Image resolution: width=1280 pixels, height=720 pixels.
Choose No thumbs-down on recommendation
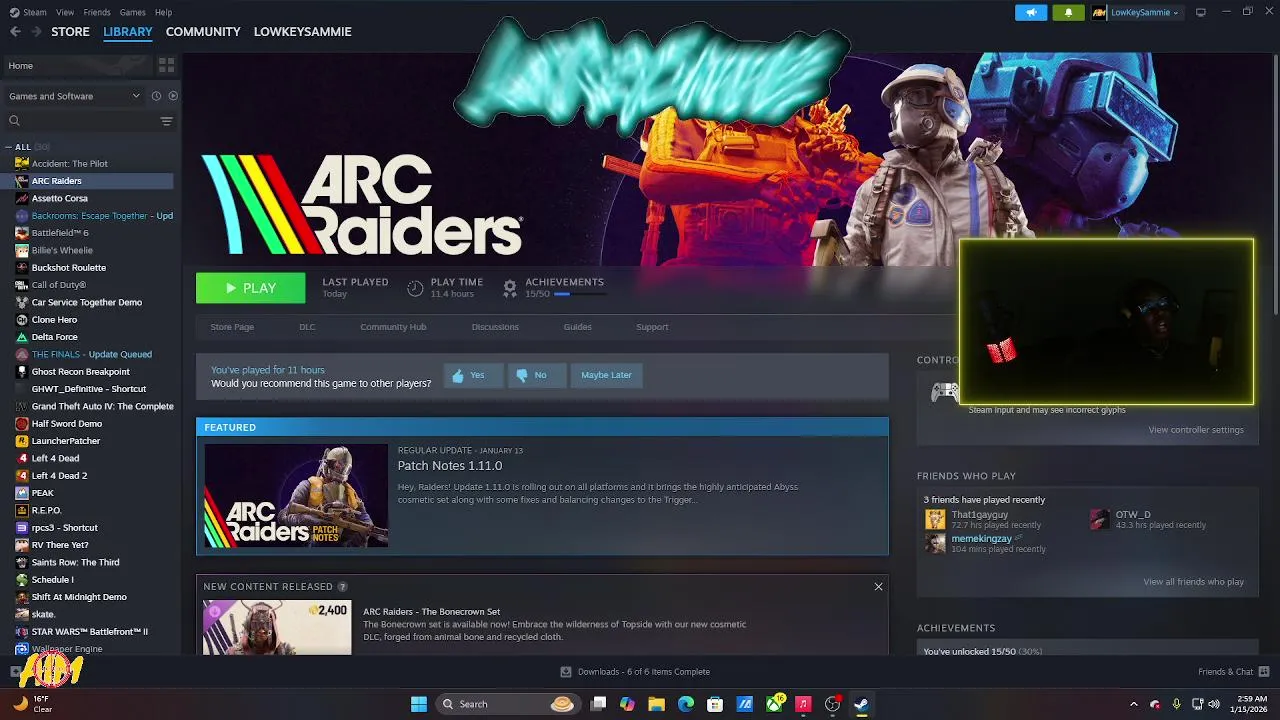535,375
